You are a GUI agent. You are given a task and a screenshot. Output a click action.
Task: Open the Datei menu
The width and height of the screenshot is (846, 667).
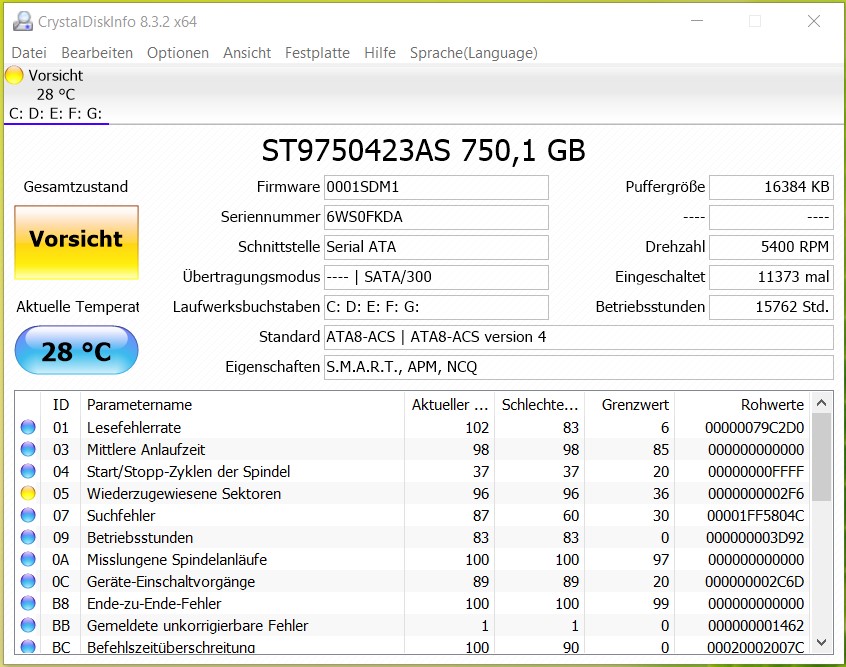[x=29, y=53]
